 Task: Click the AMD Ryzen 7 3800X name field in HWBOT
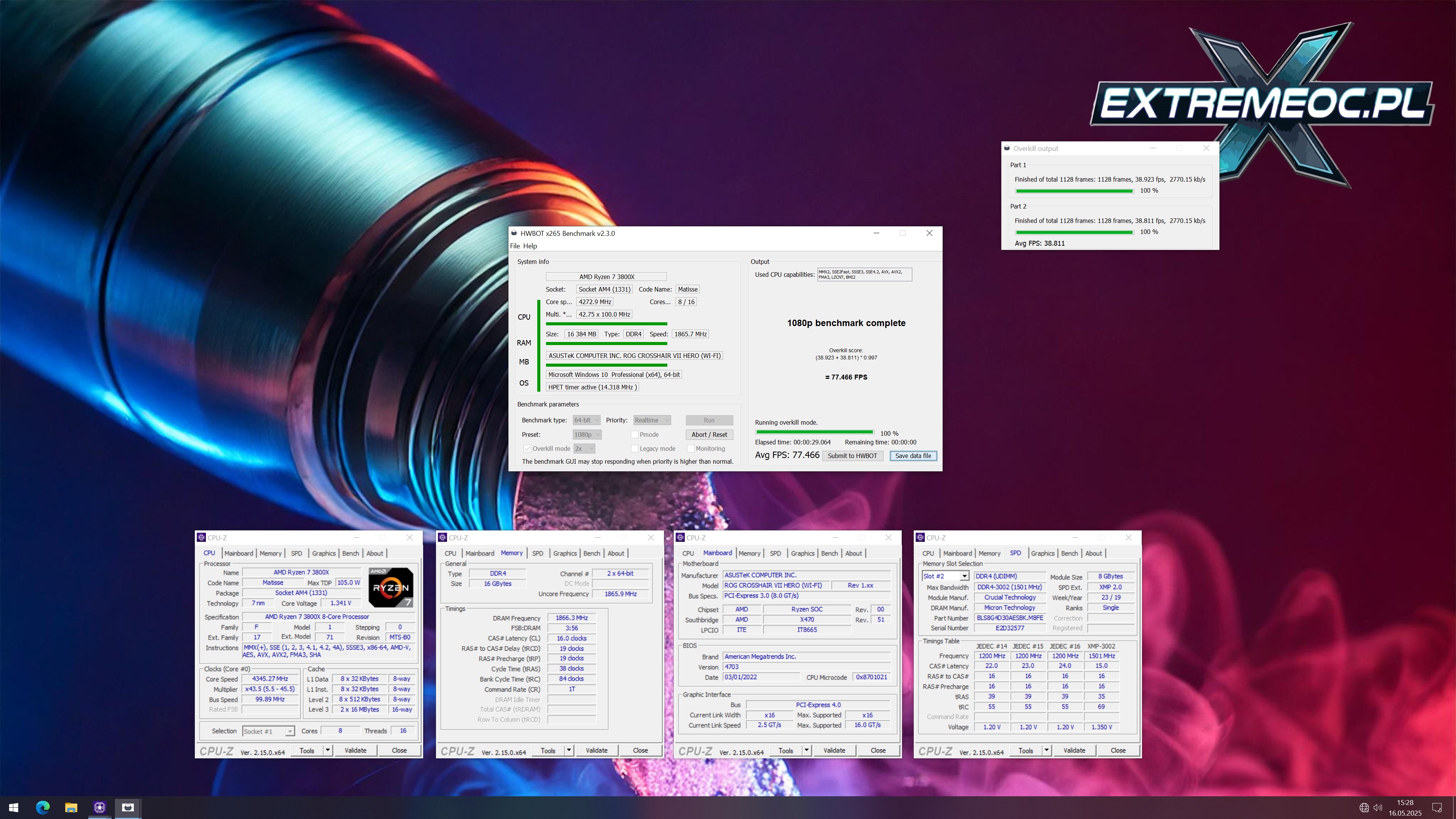pos(606,276)
